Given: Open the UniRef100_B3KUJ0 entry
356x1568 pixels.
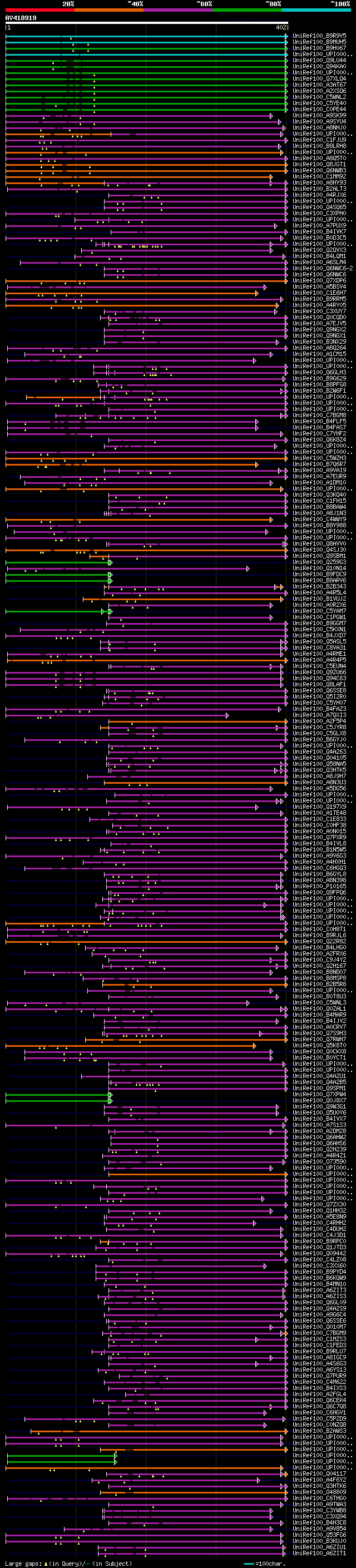Looking at the screenshot, I should [319, 1541].
